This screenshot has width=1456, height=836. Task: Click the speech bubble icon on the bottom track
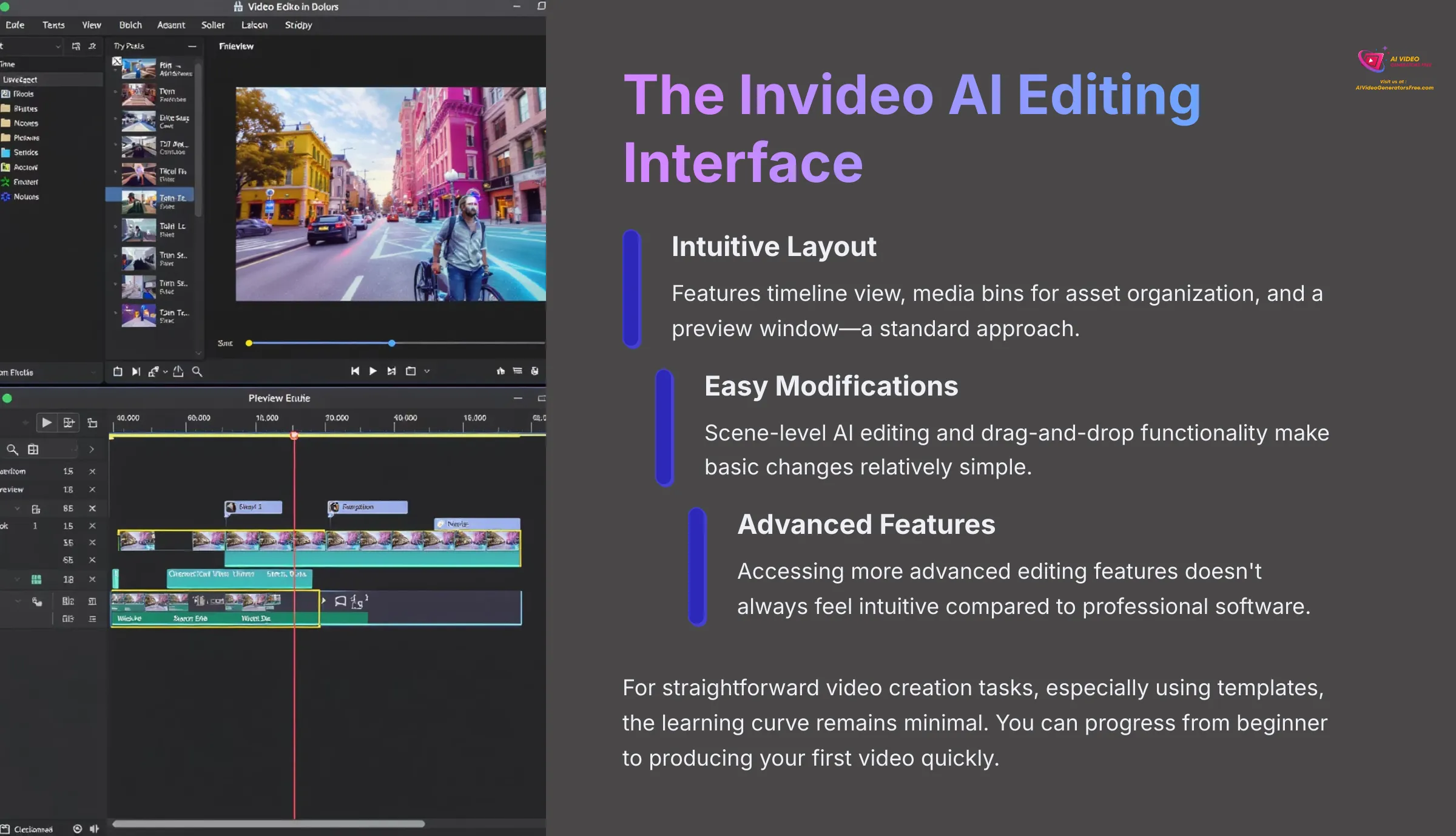341,601
